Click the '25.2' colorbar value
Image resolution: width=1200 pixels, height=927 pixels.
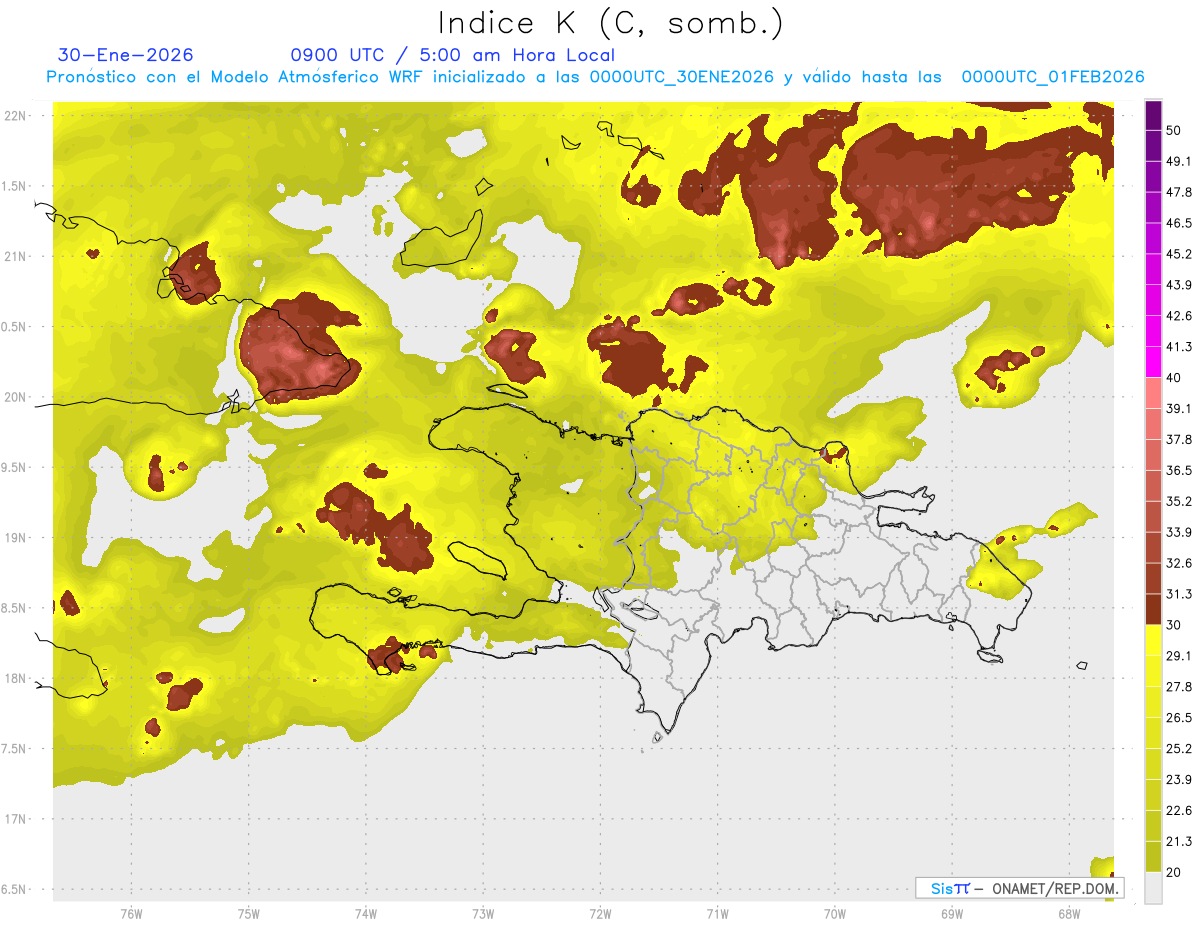tap(1179, 749)
